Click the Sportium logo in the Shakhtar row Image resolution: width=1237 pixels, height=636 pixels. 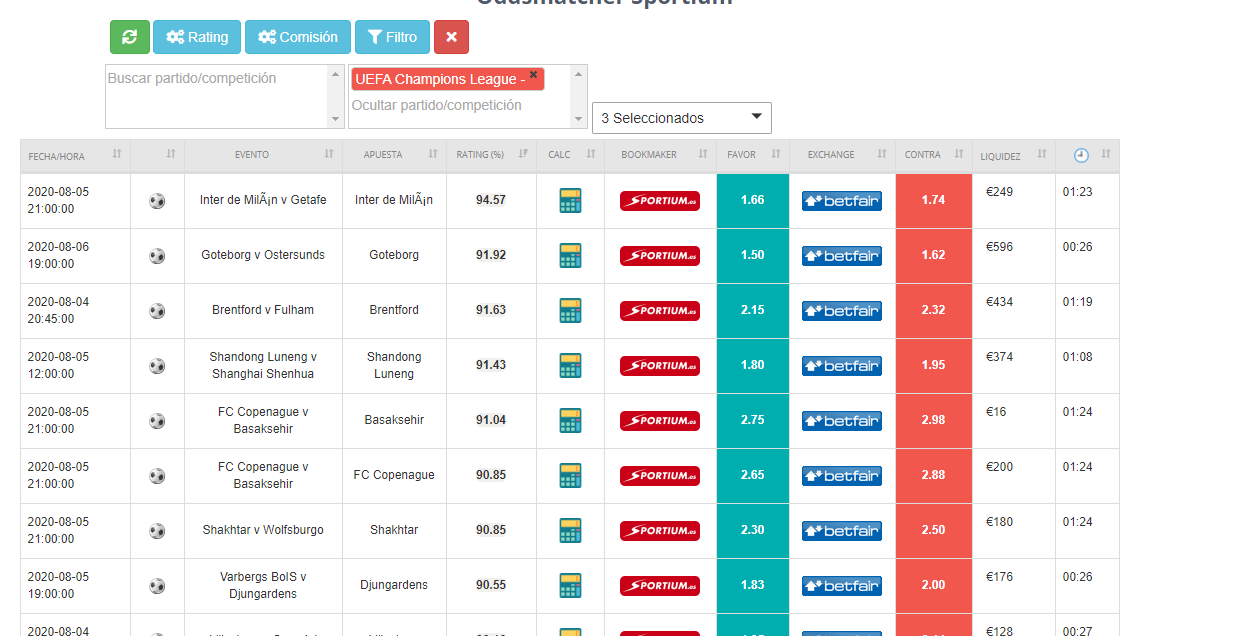coord(660,531)
